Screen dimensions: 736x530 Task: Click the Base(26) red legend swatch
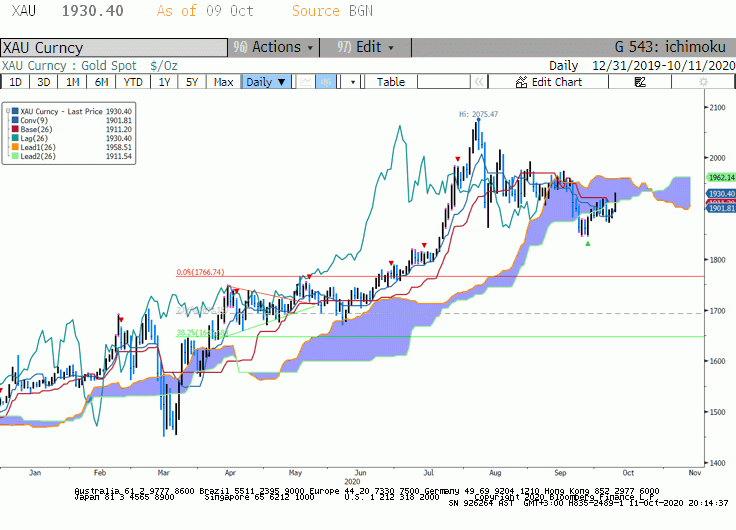pyautogui.click(x=15, y=129)
